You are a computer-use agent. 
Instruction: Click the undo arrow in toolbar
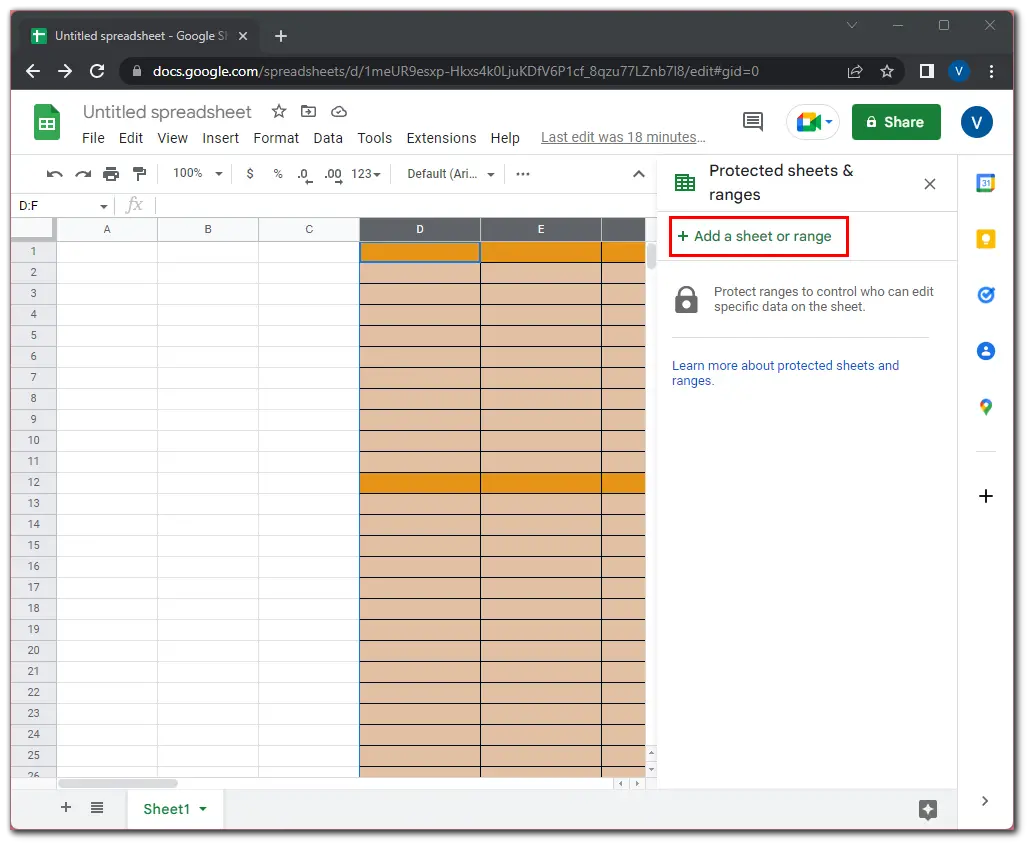pos(54,174)
